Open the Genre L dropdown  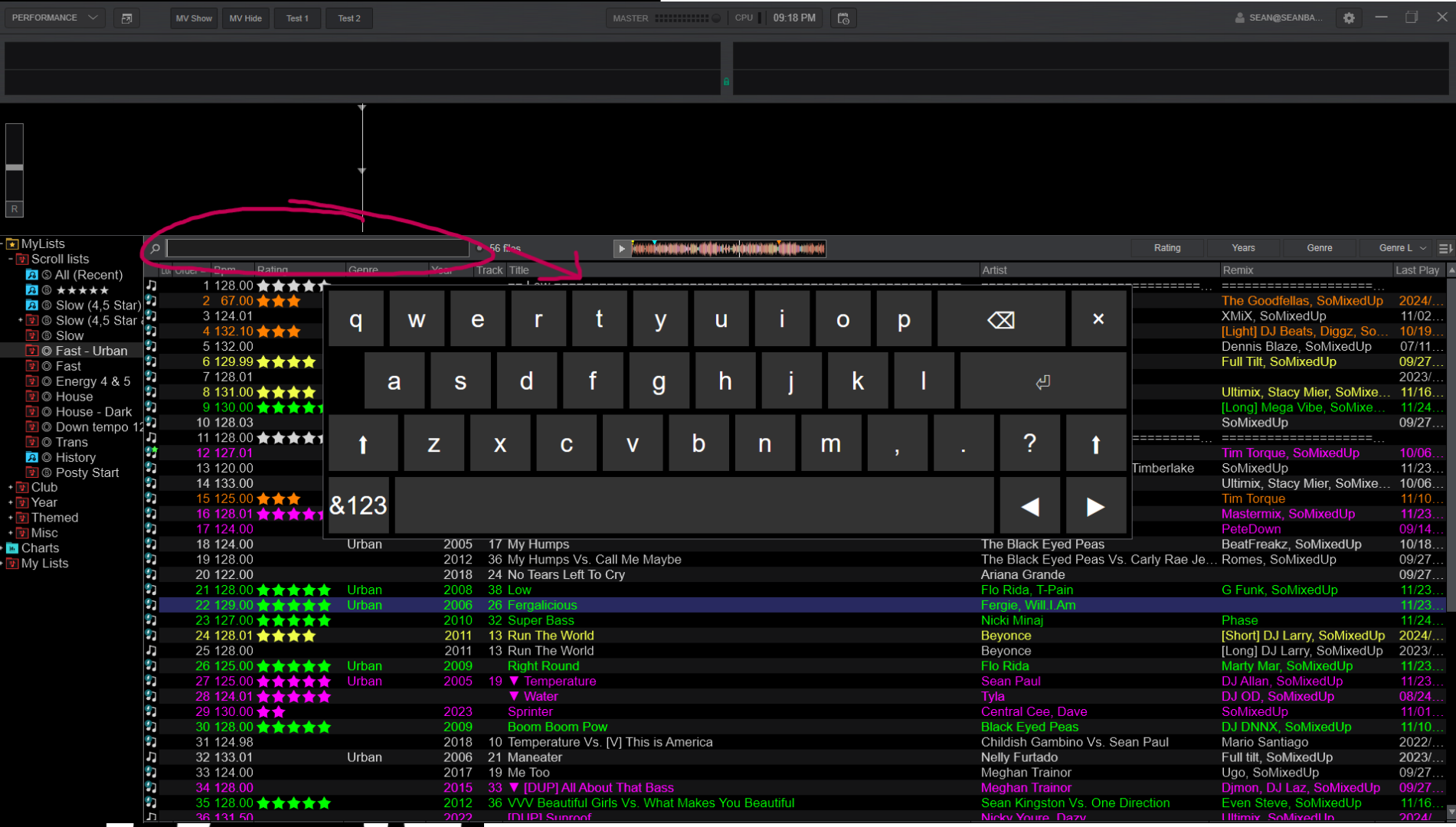[x=1396, y=247]
